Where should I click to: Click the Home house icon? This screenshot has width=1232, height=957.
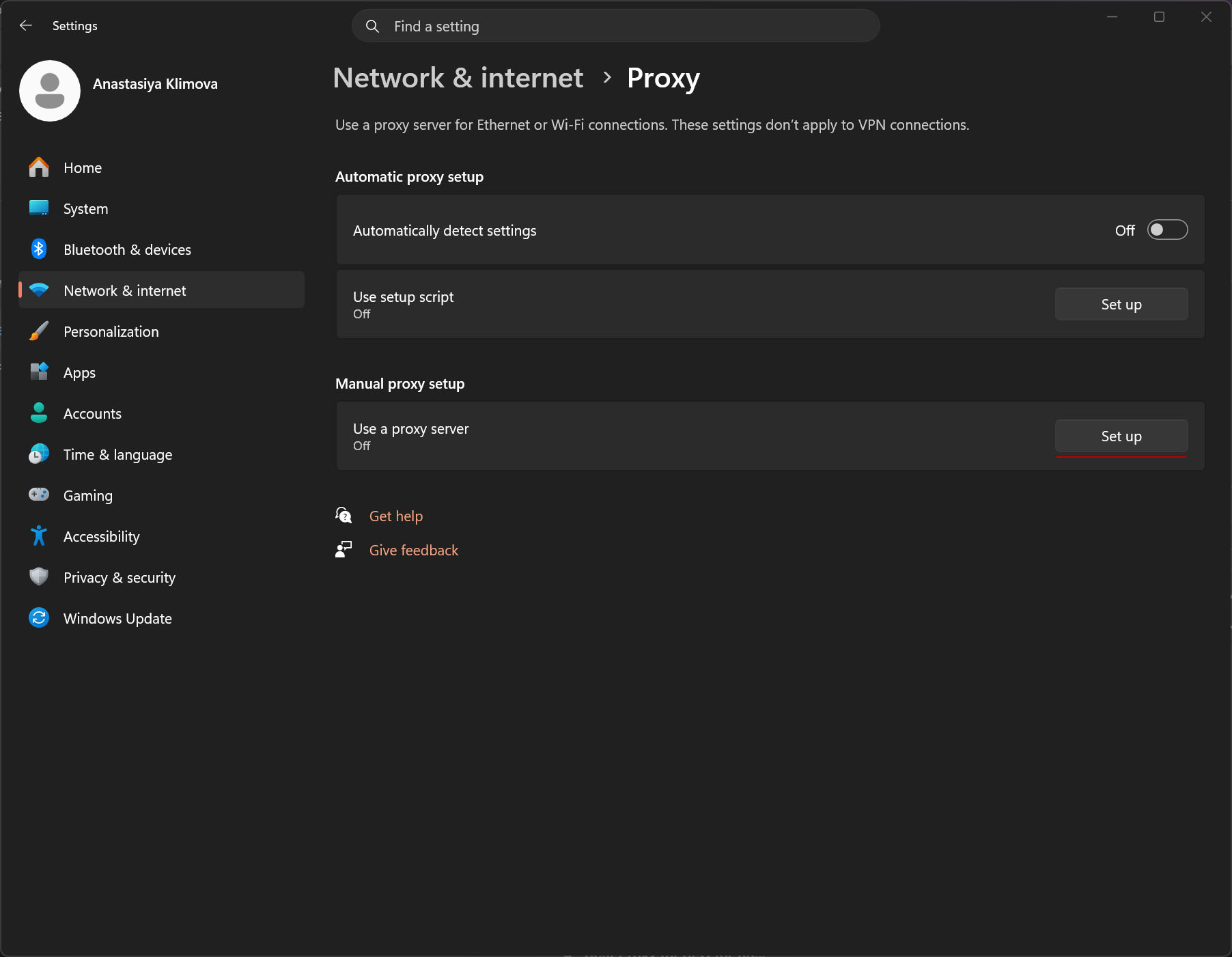(39, 167)
